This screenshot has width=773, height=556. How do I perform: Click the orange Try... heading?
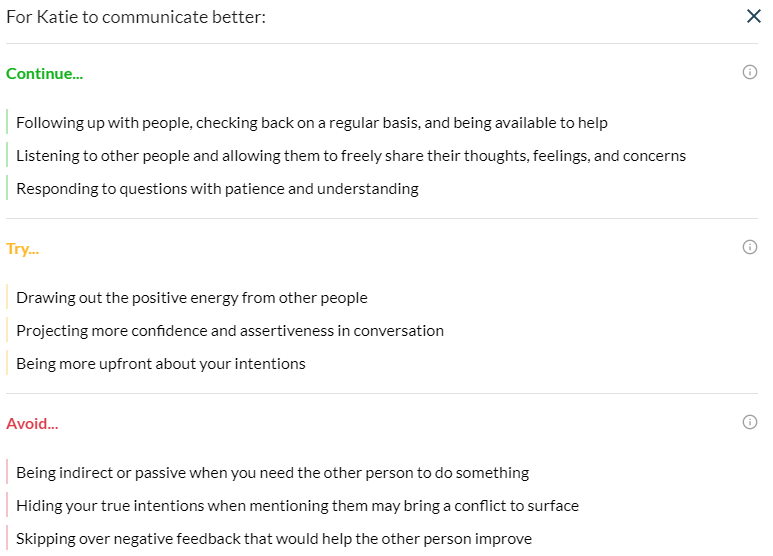[23, 249]
